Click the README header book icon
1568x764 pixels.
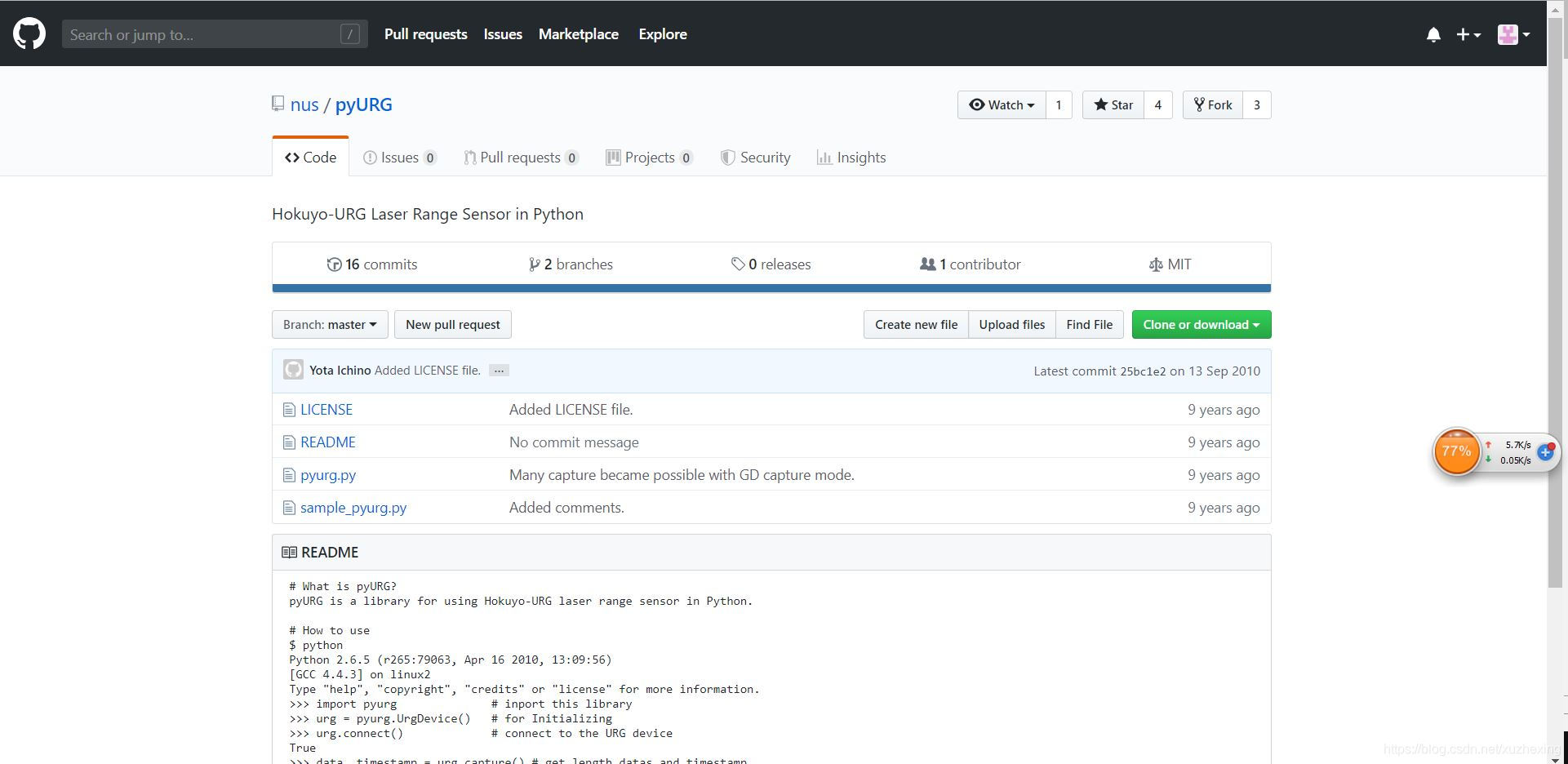(289, 553)
